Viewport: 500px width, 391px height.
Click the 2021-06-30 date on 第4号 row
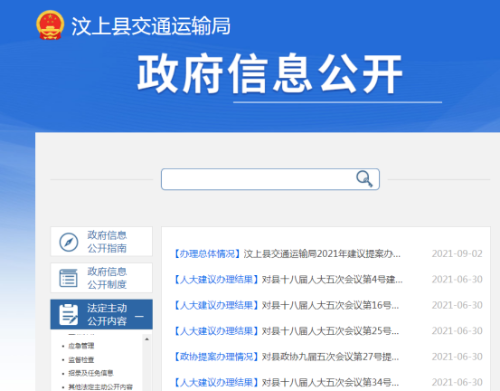[457, 279]
